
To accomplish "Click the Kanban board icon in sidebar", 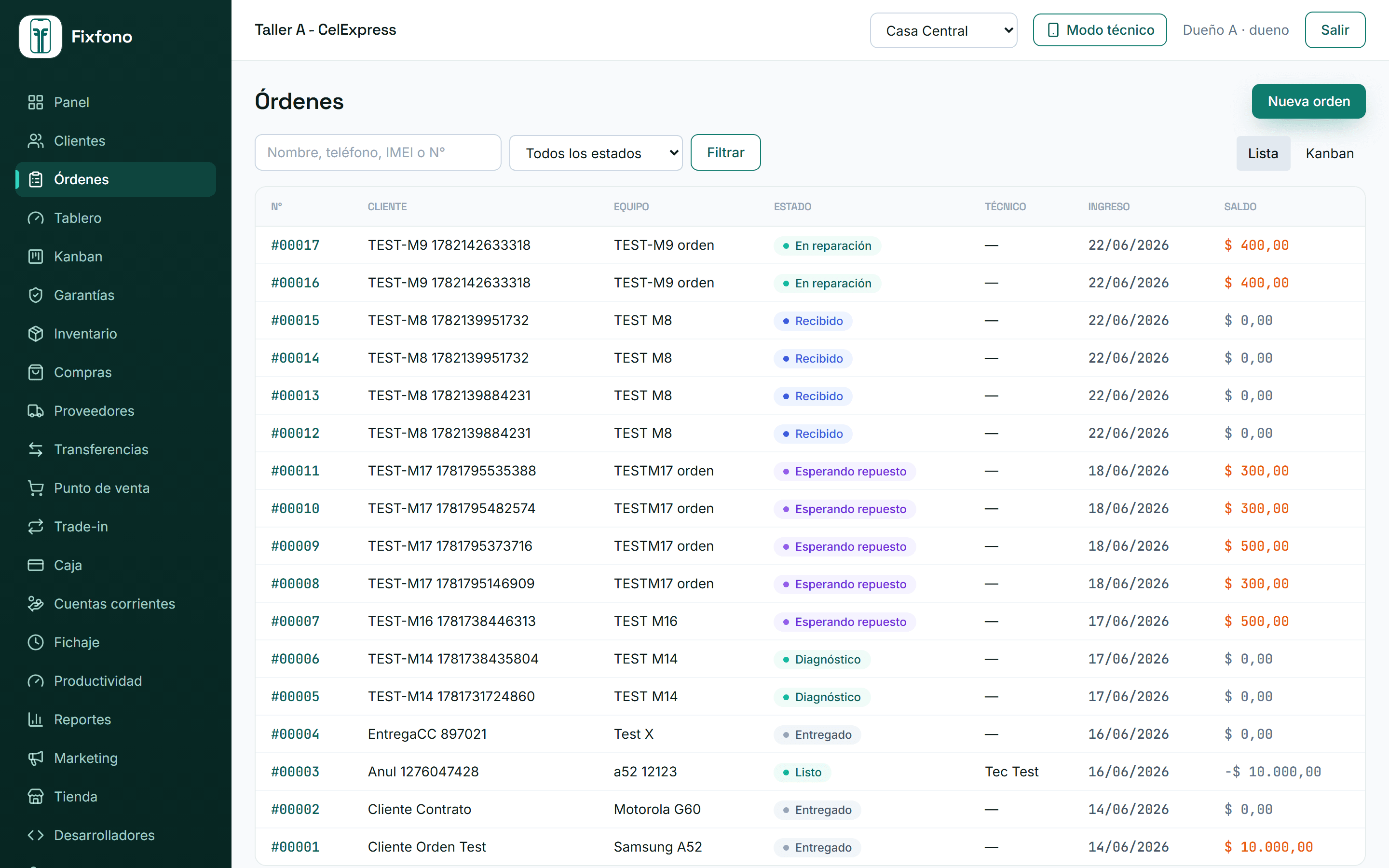I will point(36,256).
